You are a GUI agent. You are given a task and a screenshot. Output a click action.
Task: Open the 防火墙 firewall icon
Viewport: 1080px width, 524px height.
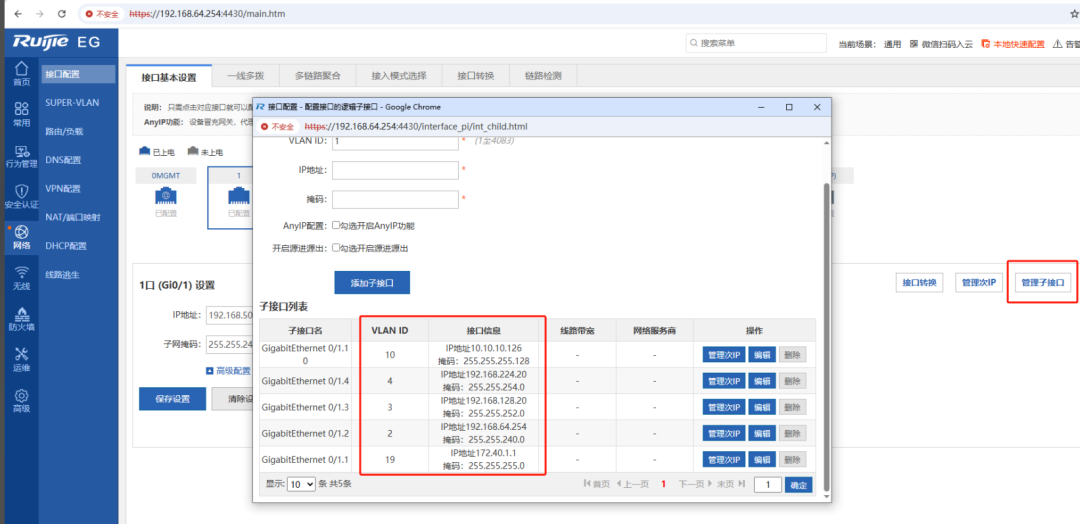pyautogui.click(x=21, y=318)
